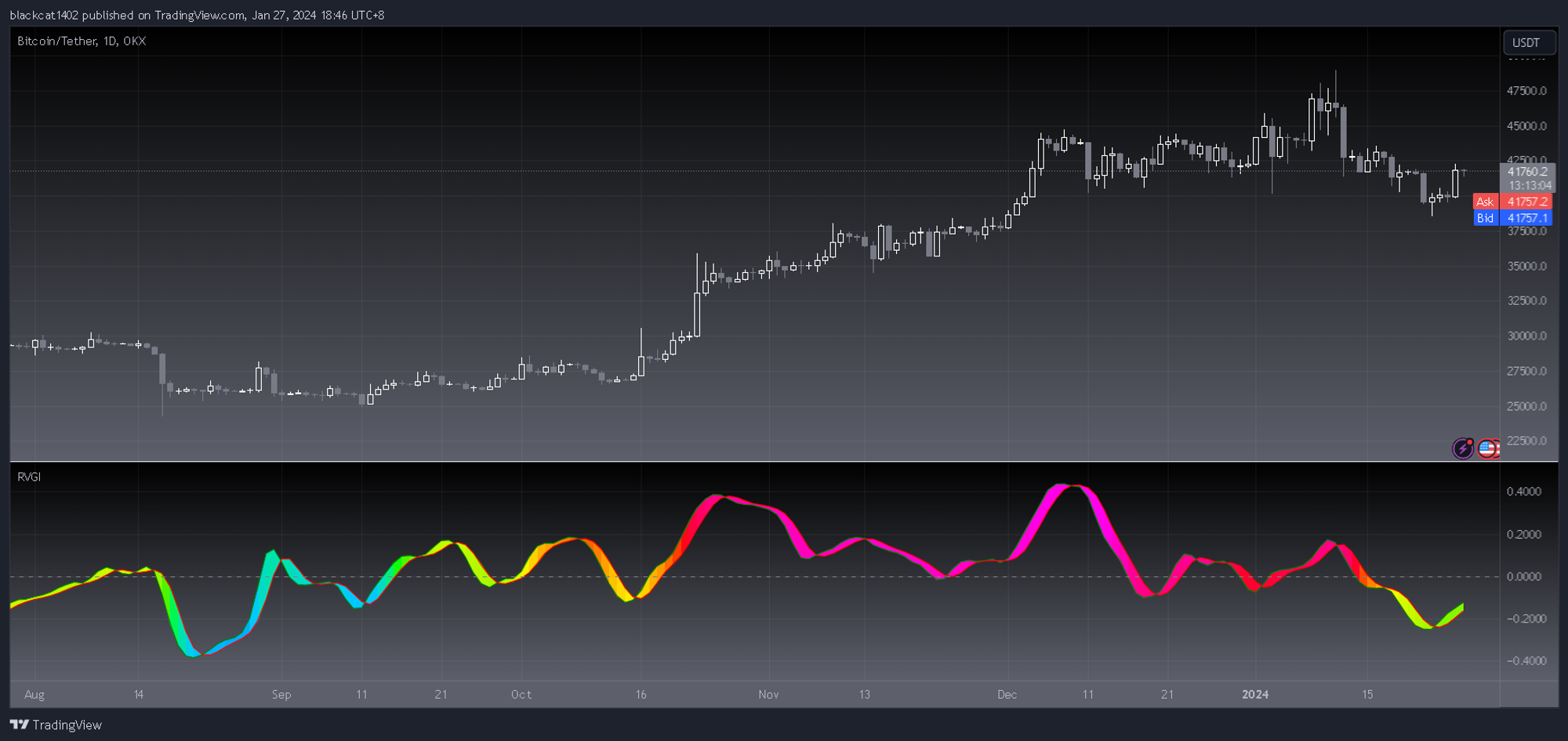Click the Oct label on time axis
The width and height of the screenshot is (1568, 741).
tap(521, 695)
